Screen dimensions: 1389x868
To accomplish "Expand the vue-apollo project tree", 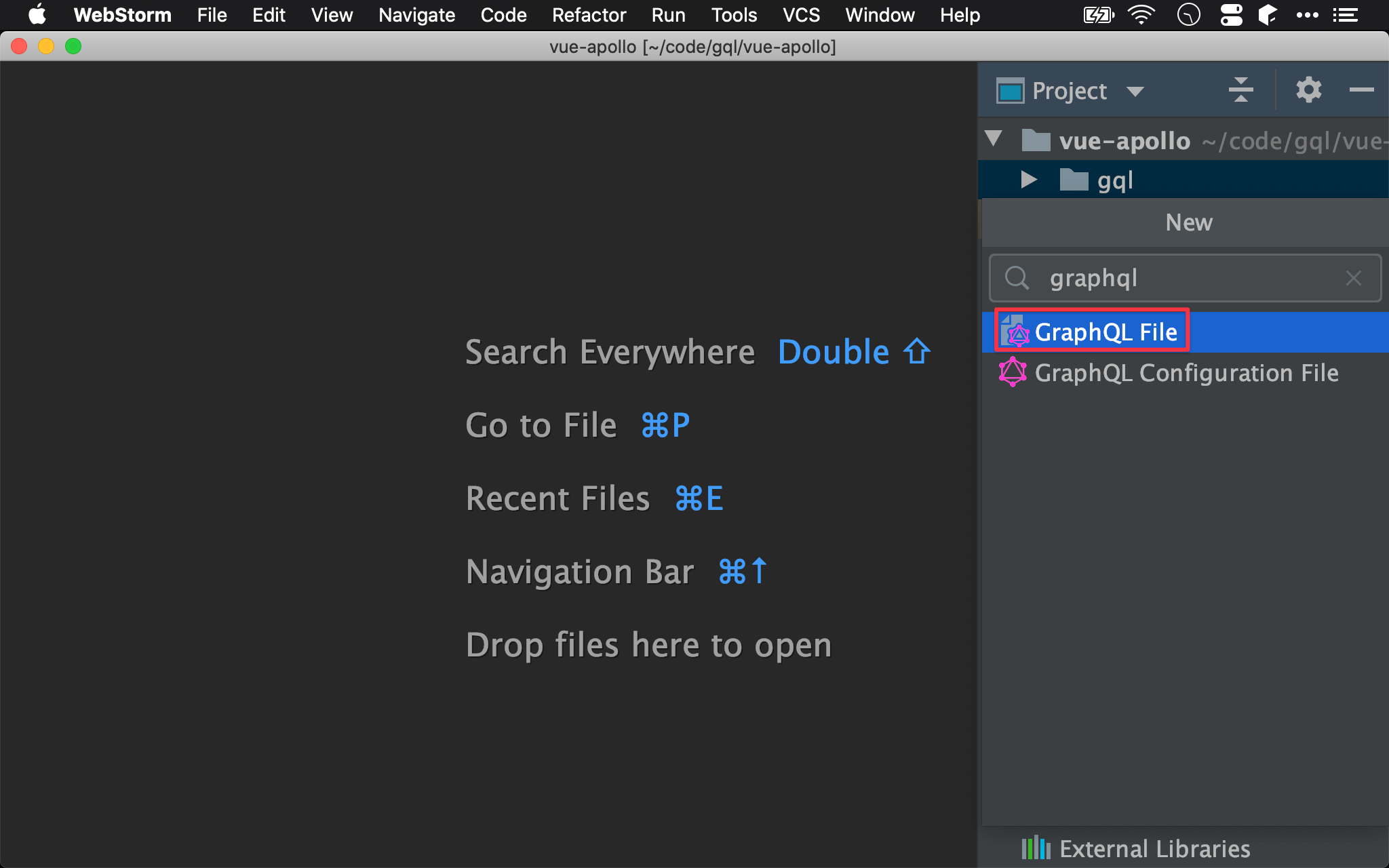I will click(x=994, y=139).
